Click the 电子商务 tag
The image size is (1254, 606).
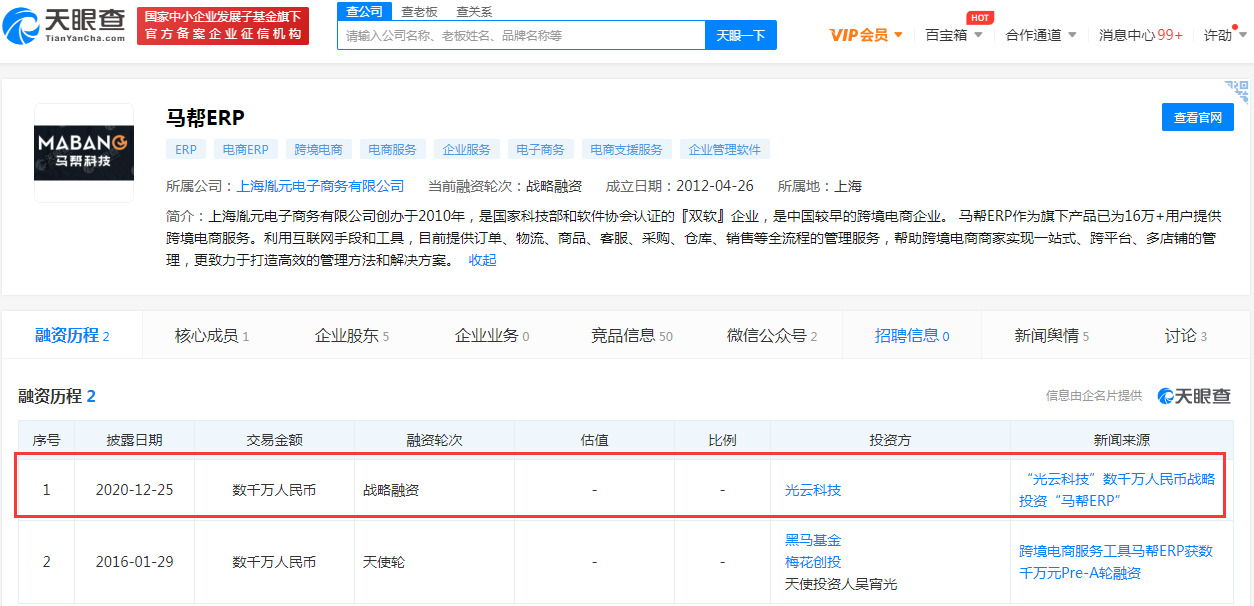pos(541,149)
